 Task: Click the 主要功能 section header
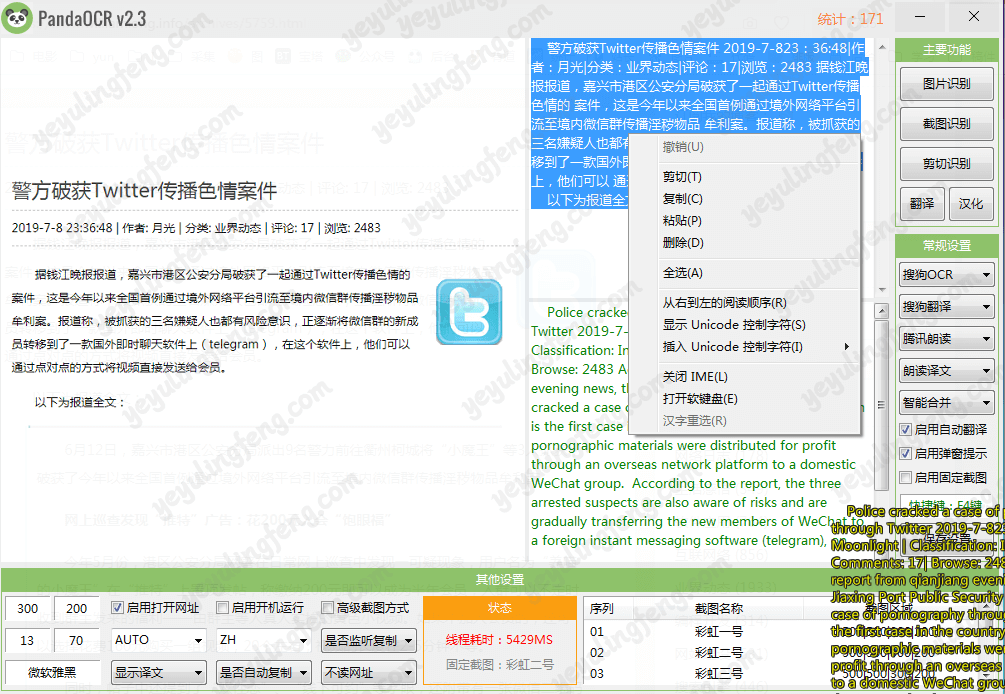coord(947,49)
